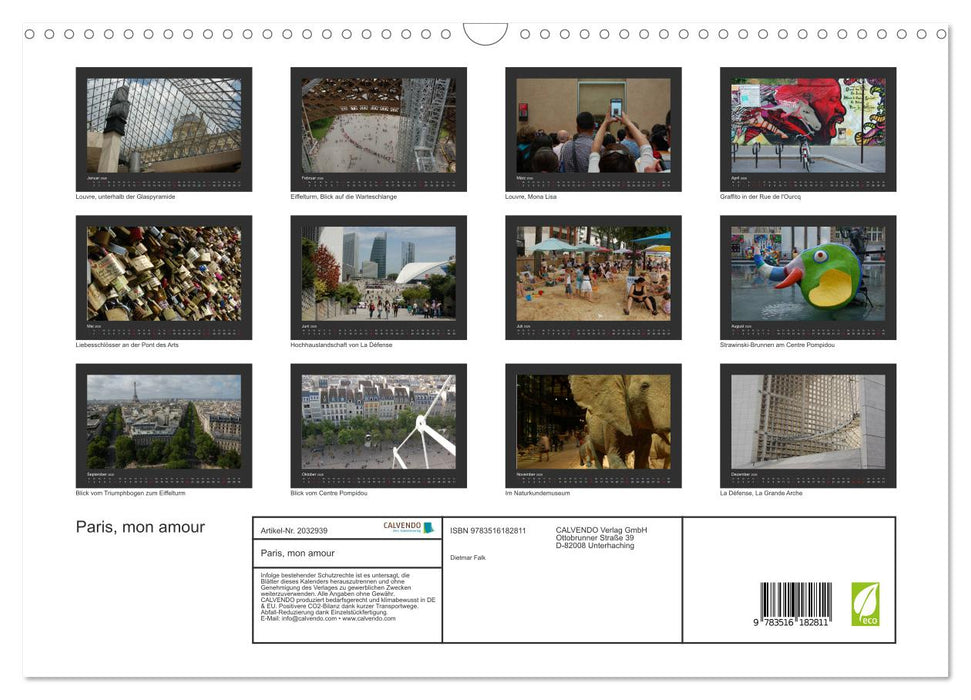Select the Mona Lisa crowd photo

pos(593,125)
